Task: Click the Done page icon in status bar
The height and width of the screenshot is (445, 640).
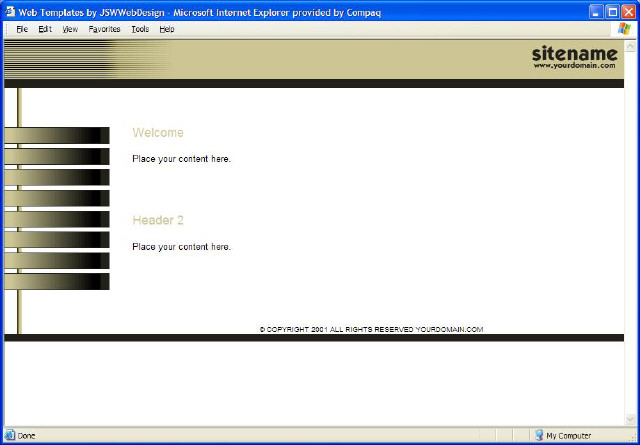Action: [x=10, y=436]
